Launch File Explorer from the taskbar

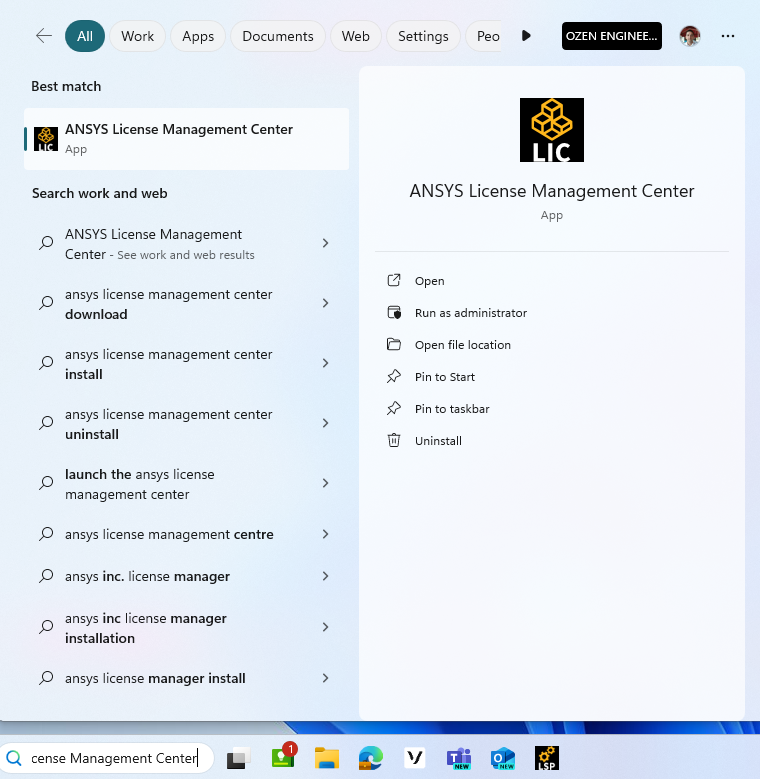click(x=327, y=758)
